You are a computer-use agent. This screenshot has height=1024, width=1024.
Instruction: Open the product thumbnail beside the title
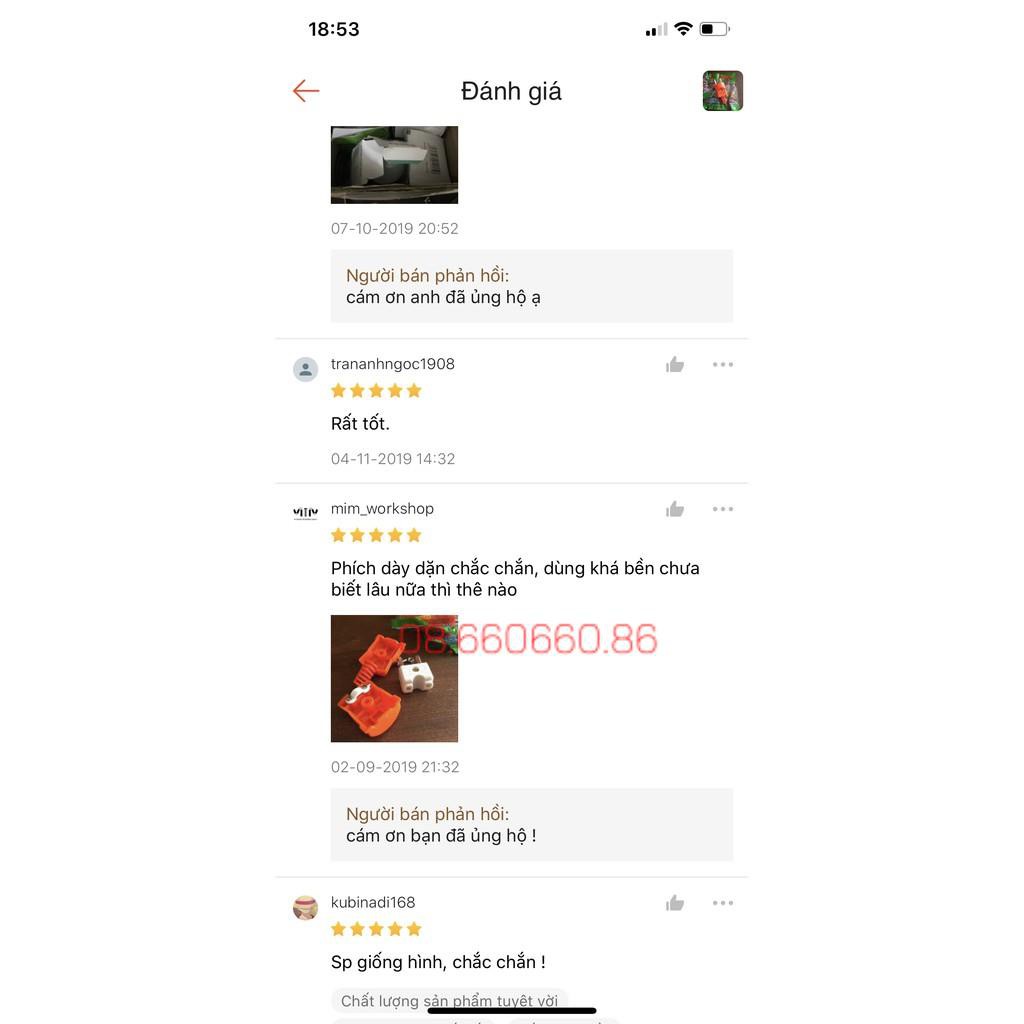(722, 91)
